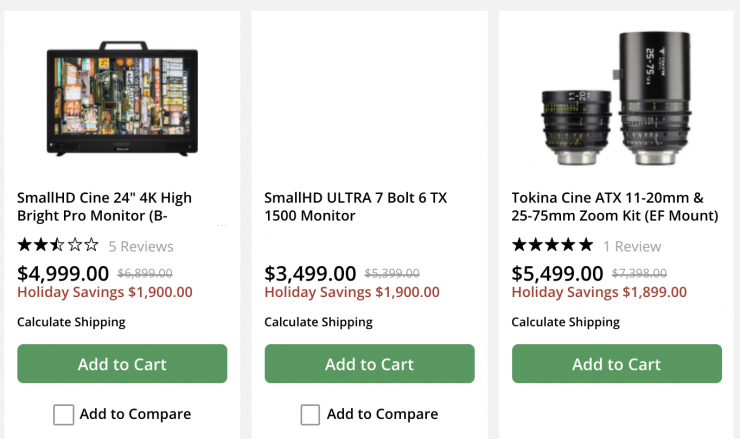Check Add to Compare for Cine 24" monitor

[64, 414]
